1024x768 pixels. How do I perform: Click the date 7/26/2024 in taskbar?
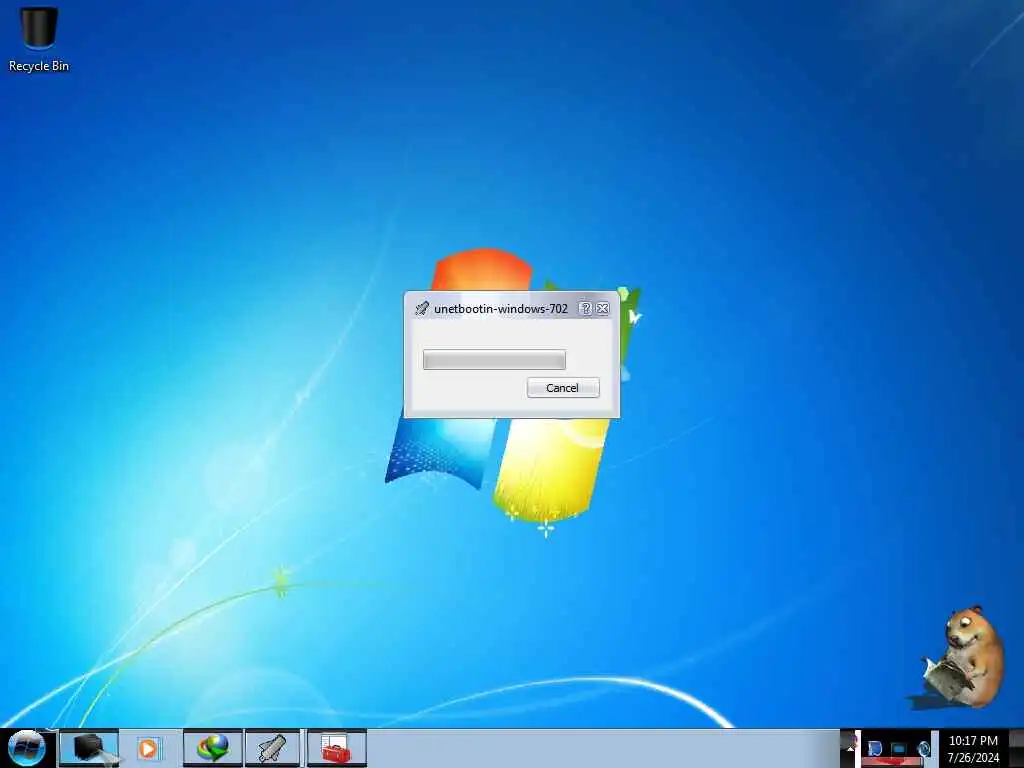tap(973, 758)
